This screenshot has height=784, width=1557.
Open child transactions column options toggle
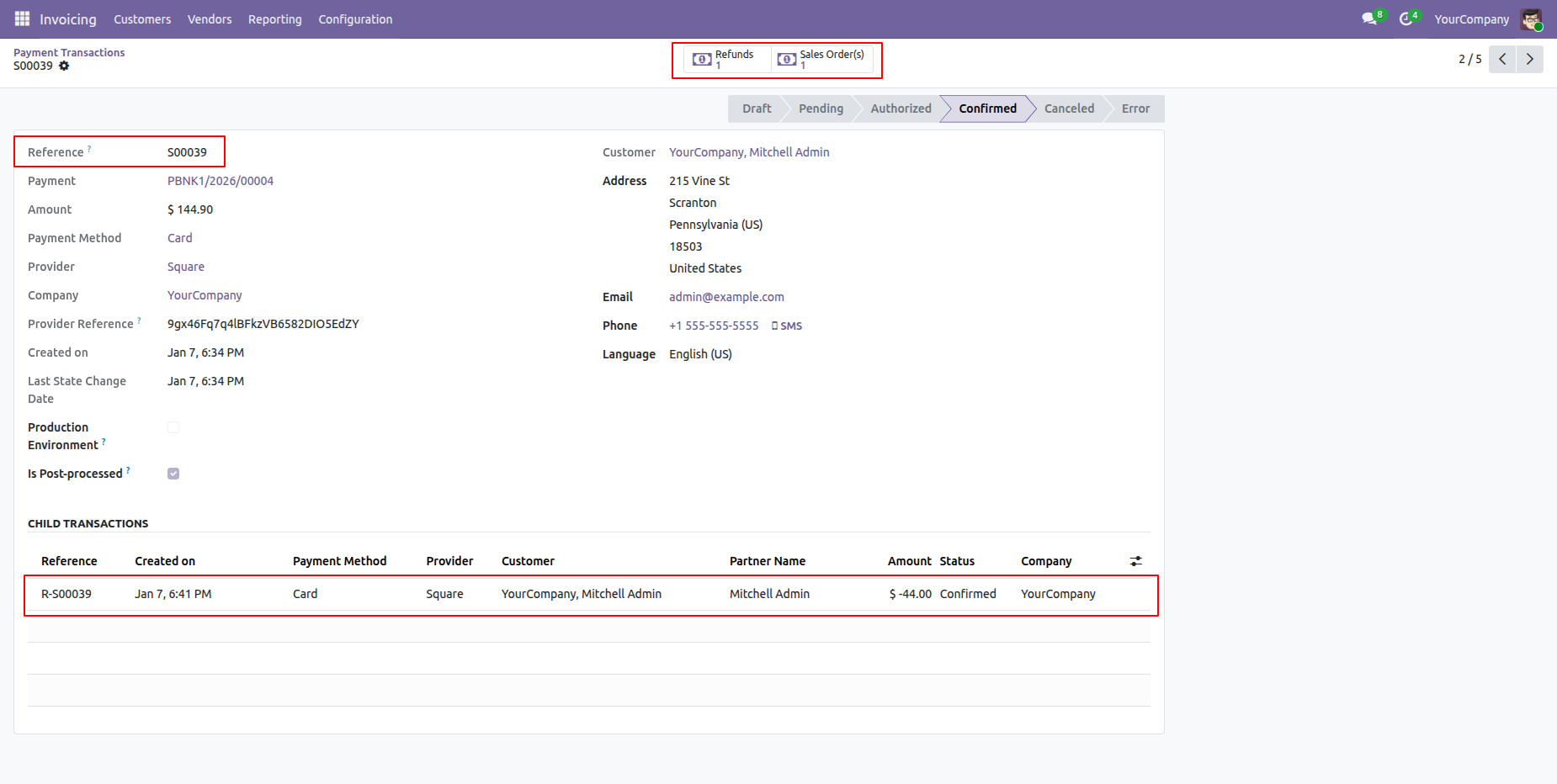pos(1135,561)
